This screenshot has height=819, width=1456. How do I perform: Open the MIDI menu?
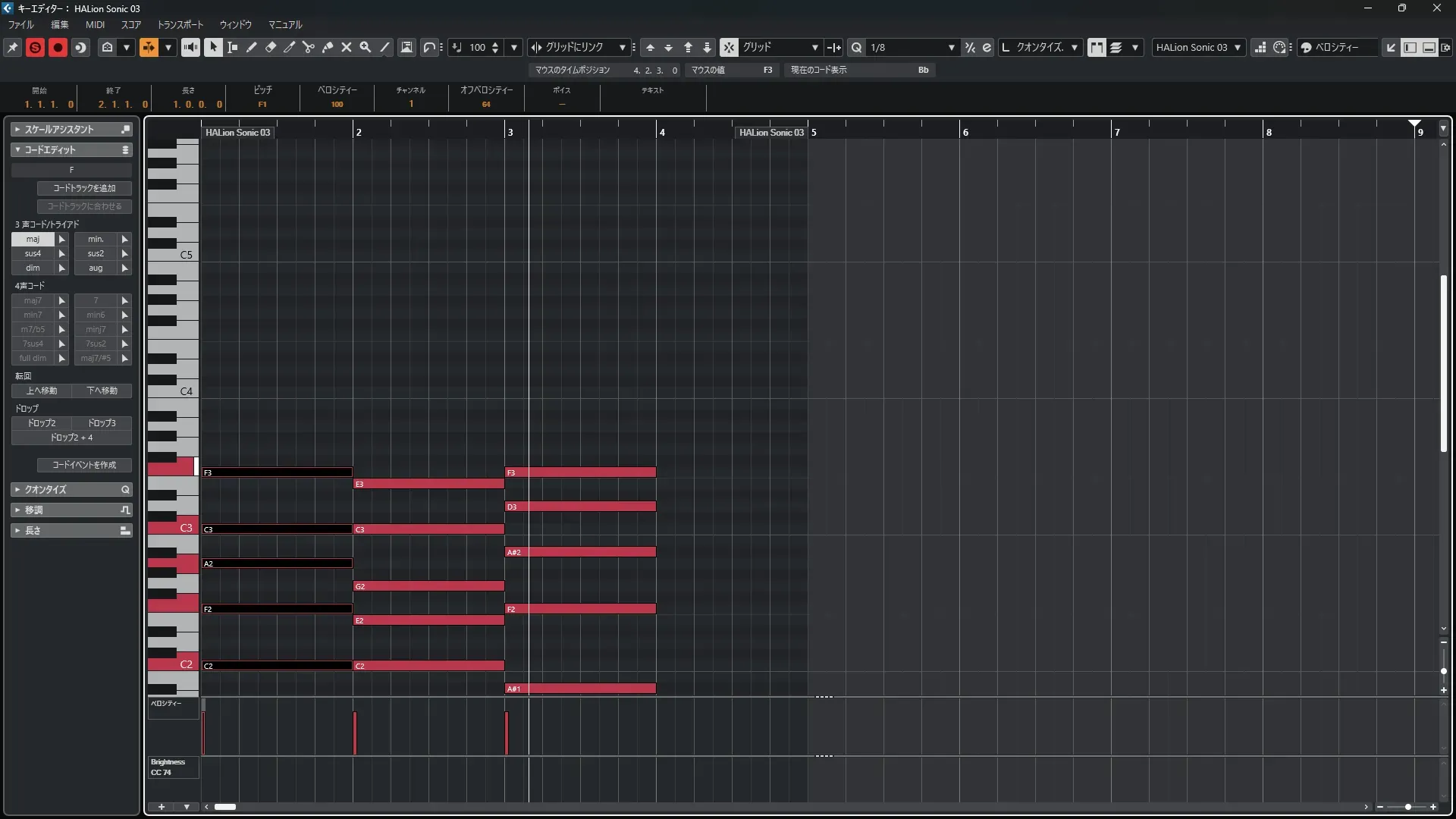click(95, 25)
